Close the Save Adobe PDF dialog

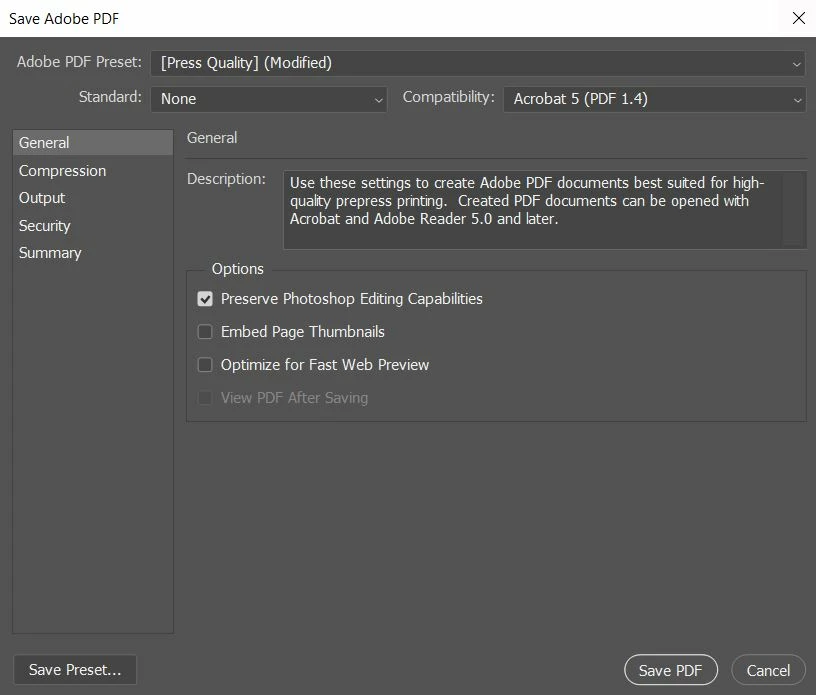[x=798, y=18]
